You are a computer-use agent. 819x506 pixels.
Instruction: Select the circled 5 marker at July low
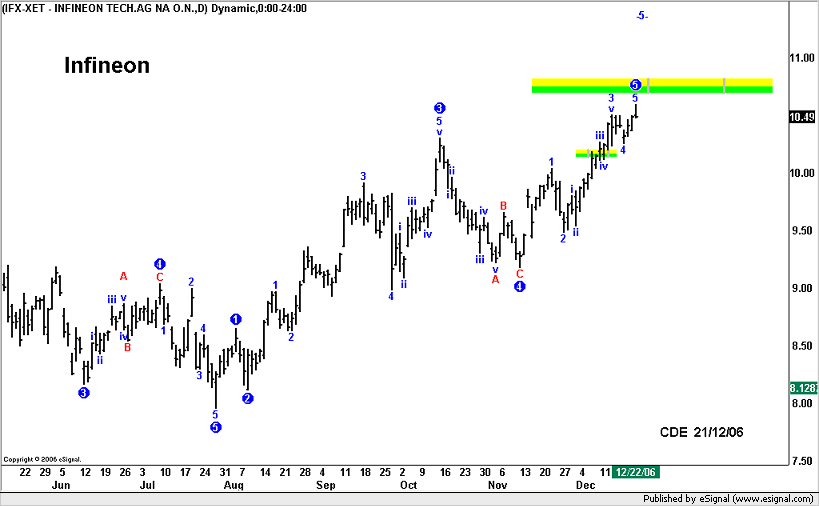(x=215, y=428)
